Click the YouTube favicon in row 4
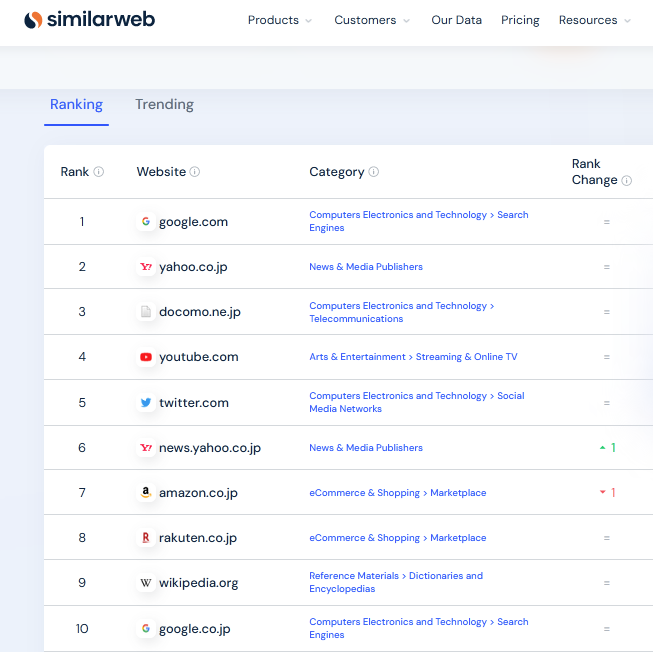The image size is (653, 652). click(x=146, y=357)
